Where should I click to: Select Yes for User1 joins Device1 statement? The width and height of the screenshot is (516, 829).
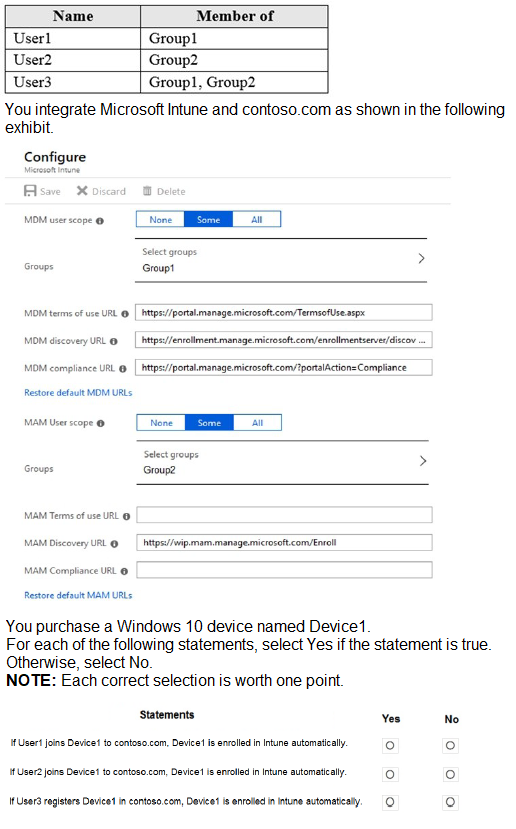tap(390, 745)
